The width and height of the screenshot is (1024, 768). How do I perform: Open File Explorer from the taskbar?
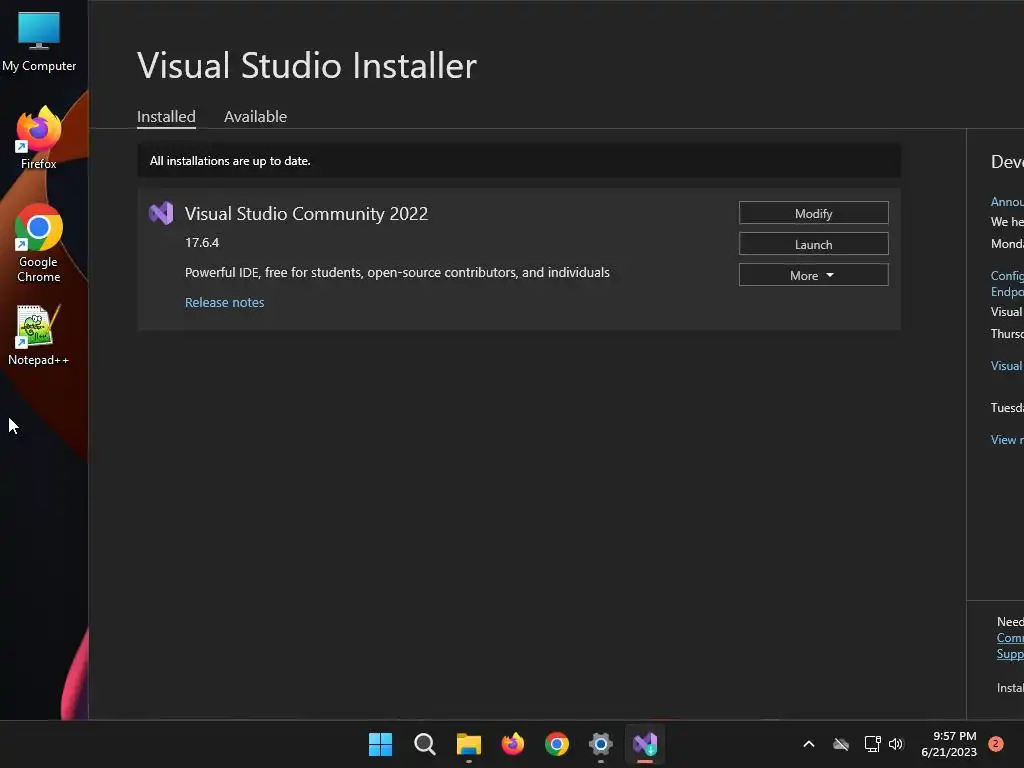click(469, 744)
